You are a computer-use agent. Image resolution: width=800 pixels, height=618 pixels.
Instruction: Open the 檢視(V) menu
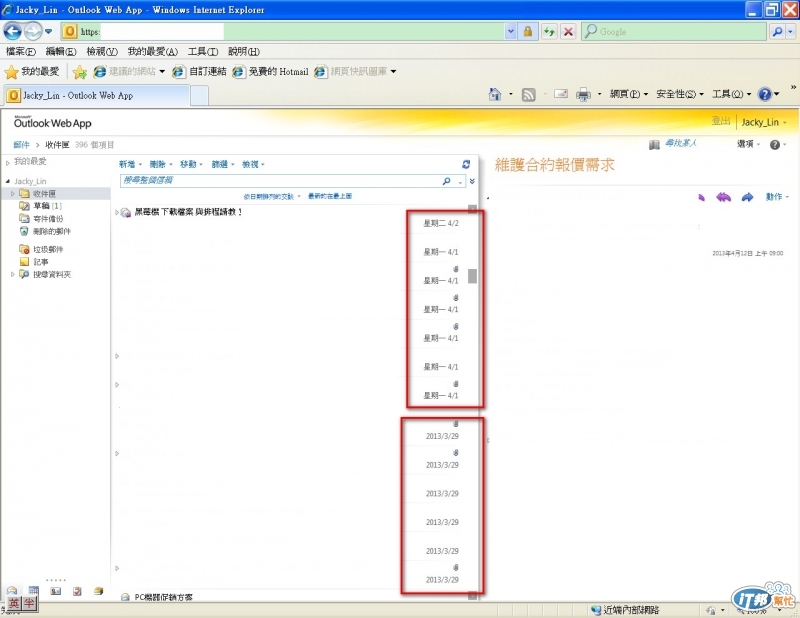(x=102, y=52)
